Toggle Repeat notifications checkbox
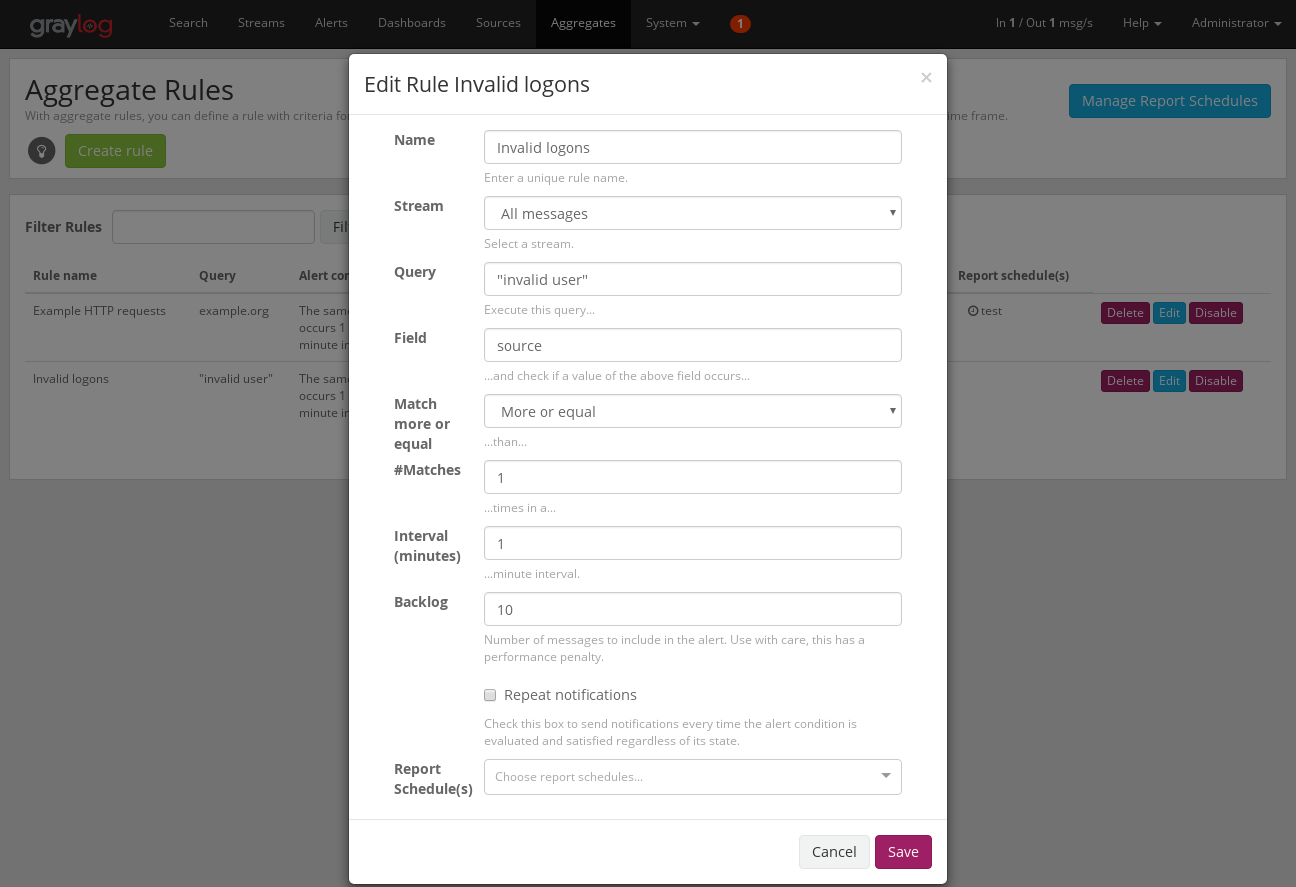 pyautogui.click(x=490, y=695)
